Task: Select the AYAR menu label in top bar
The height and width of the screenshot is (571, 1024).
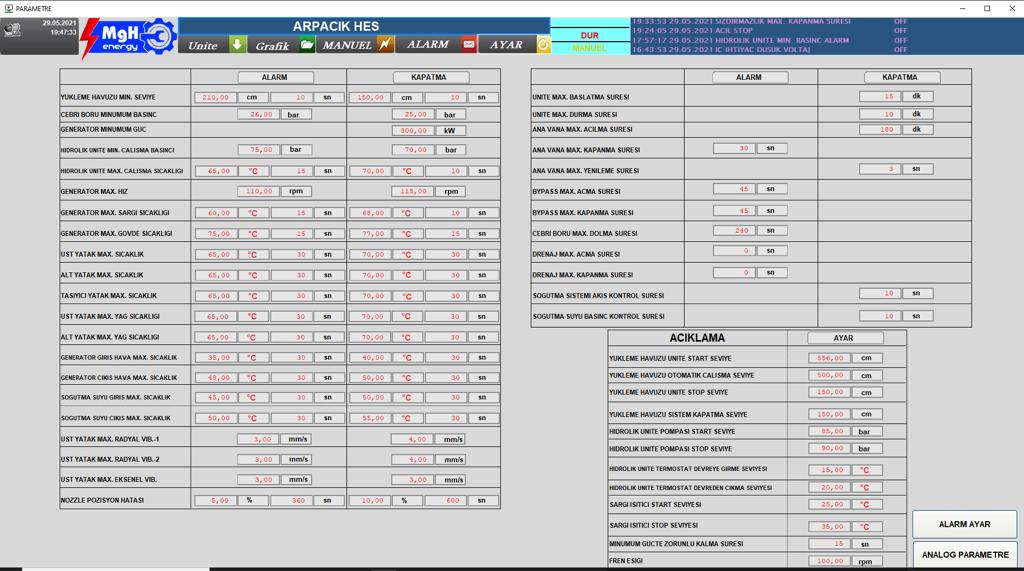Action: point(506,45)
